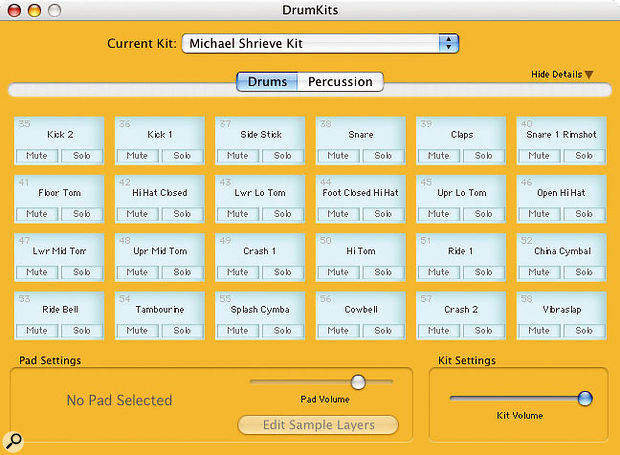Click the Kit Volume slider knob
This screenshot has height=455, width=620.
[x=585, y=398]
